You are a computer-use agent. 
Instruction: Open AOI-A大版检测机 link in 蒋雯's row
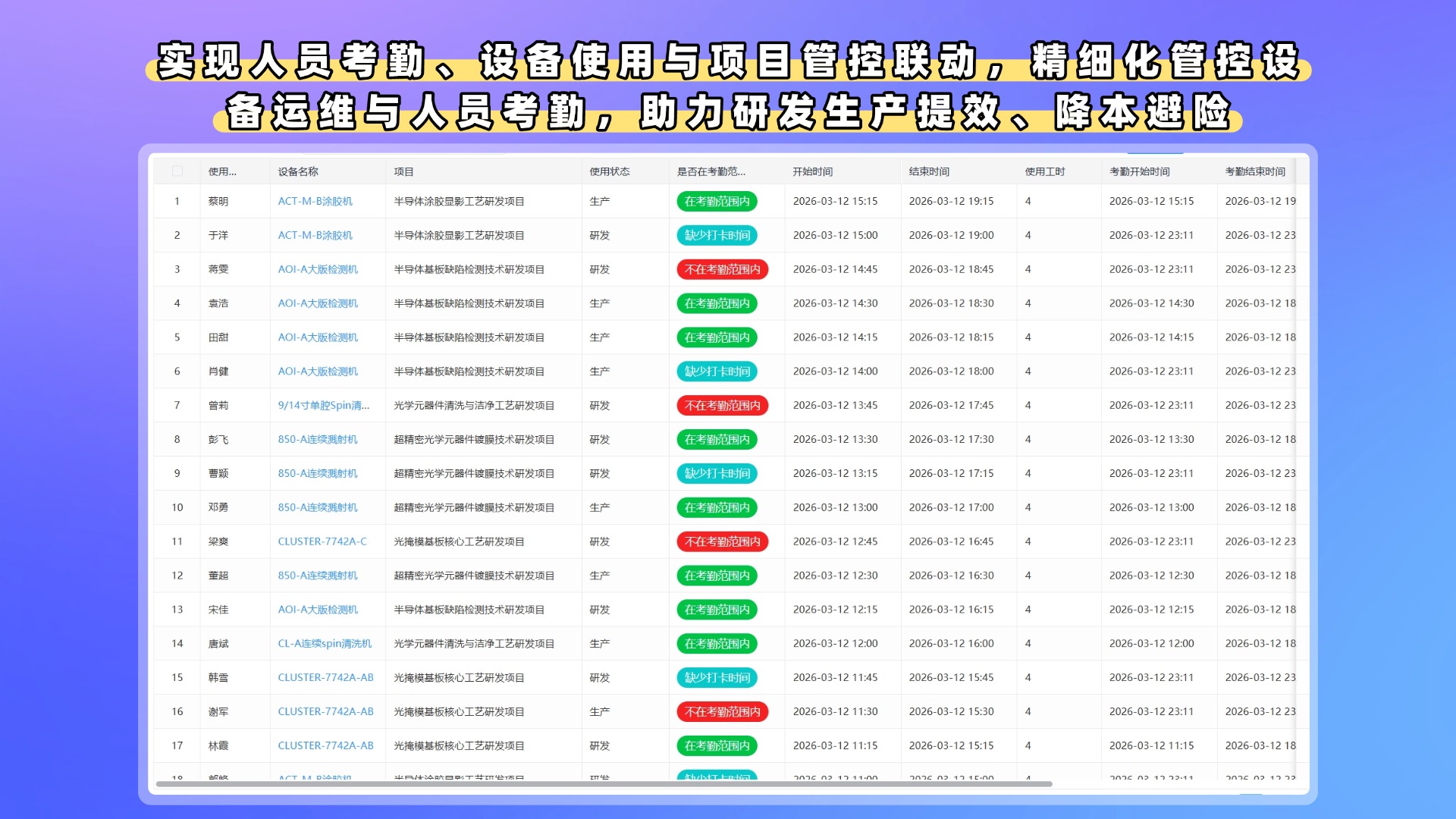(318, 269)
